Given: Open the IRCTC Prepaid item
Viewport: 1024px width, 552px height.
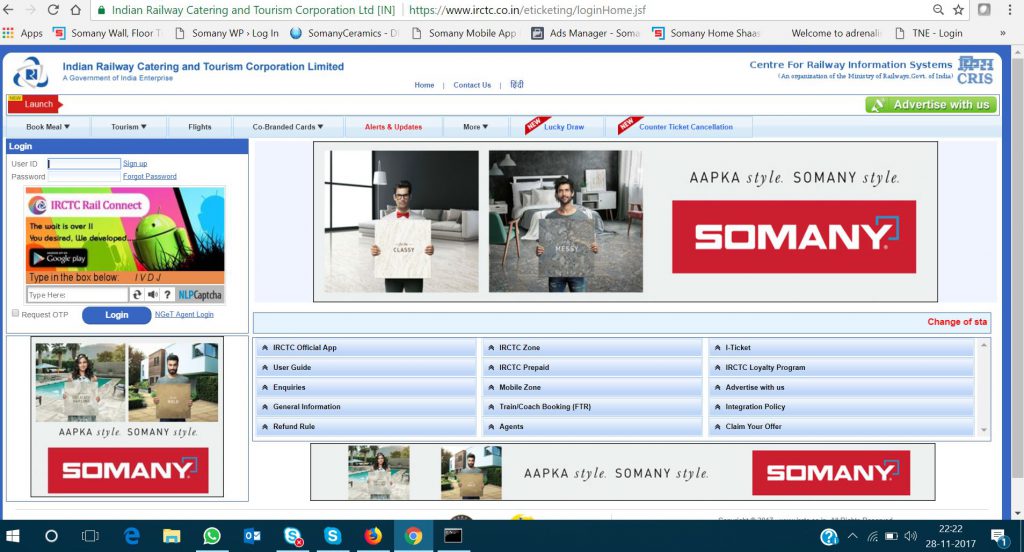Looking at the screenshot, I should (x=593, y=367).
